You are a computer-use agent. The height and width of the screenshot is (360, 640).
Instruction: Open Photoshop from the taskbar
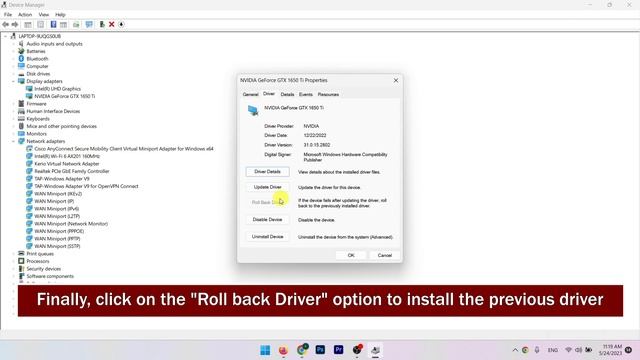pos(320,350)
